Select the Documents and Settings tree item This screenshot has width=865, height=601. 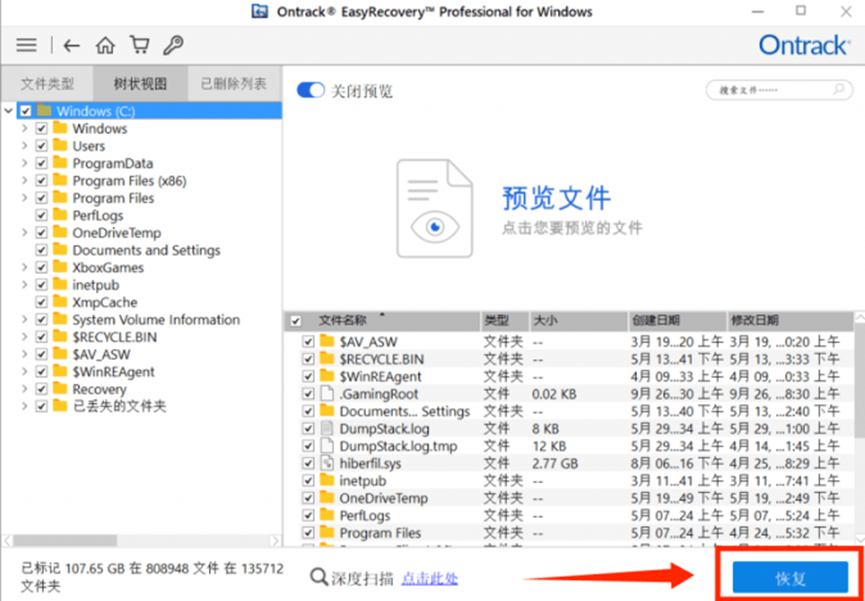point(146,250)
